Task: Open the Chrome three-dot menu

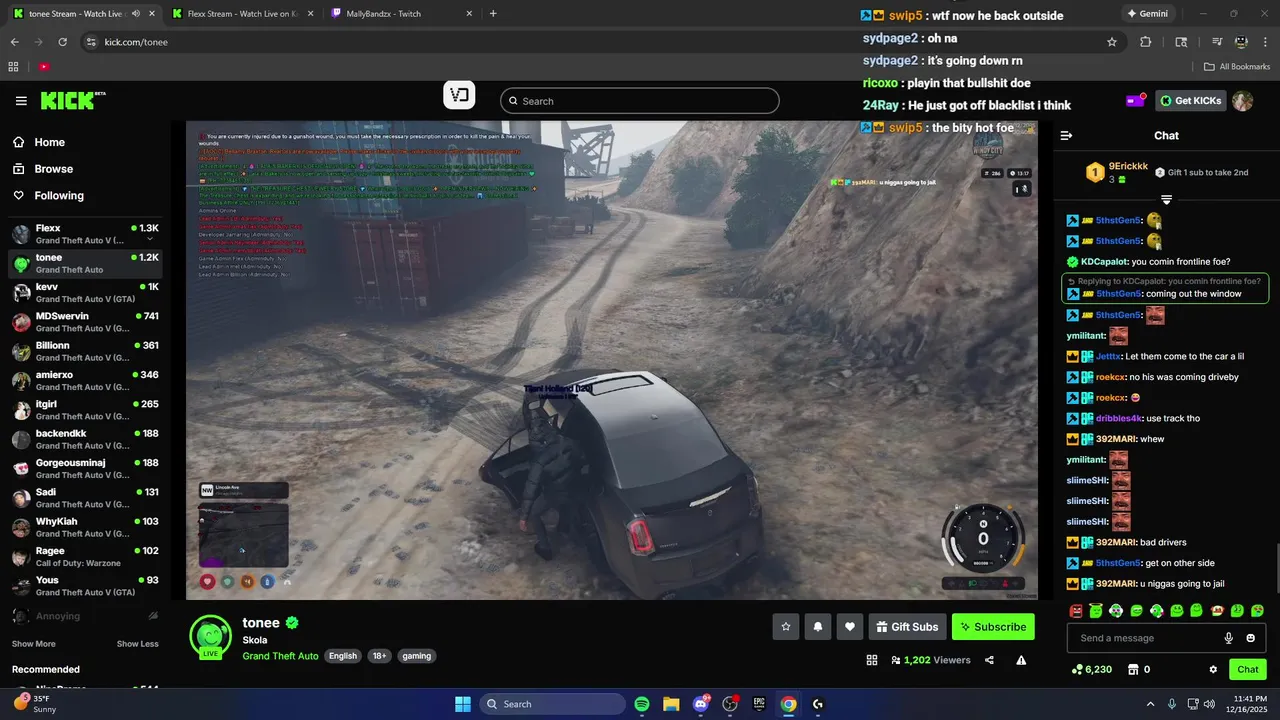Action: pos(1264,42)
